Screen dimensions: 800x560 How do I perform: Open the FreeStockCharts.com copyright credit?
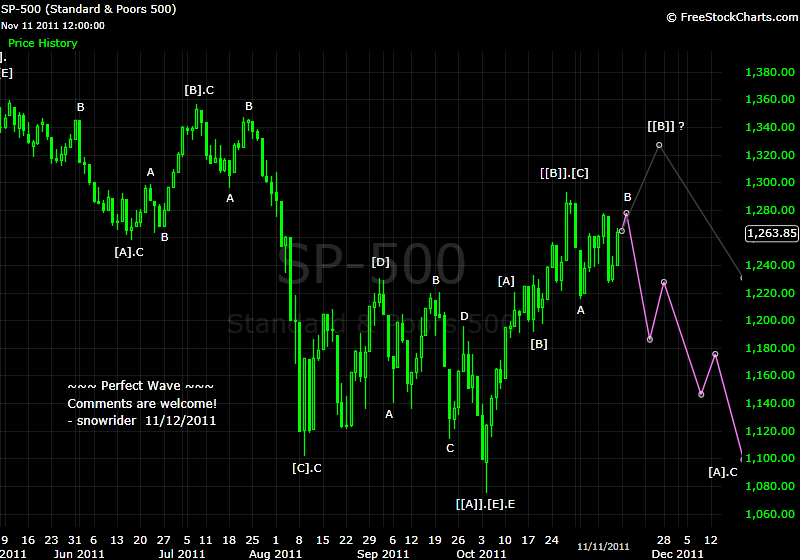click(x=732, y=17)
